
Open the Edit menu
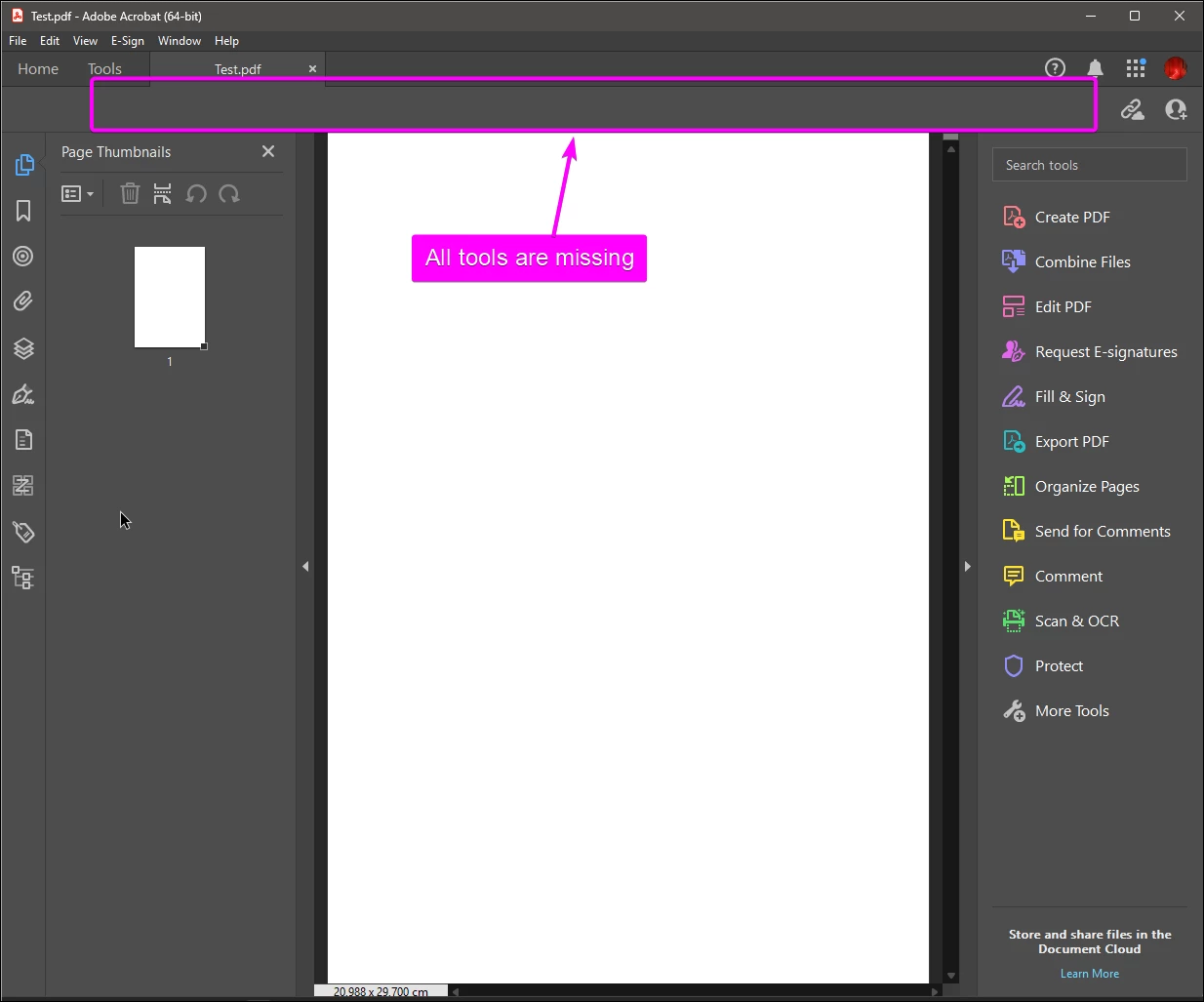50,41
